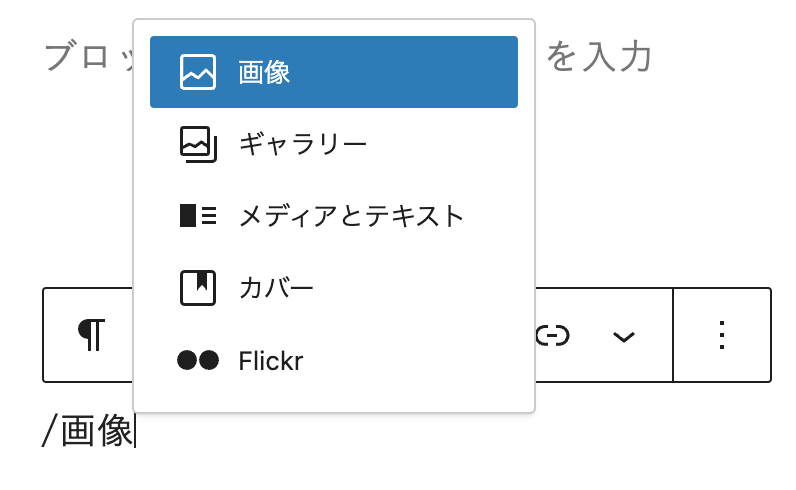Click blank space right of 画像 in the highlighted row

click(404, 72)
